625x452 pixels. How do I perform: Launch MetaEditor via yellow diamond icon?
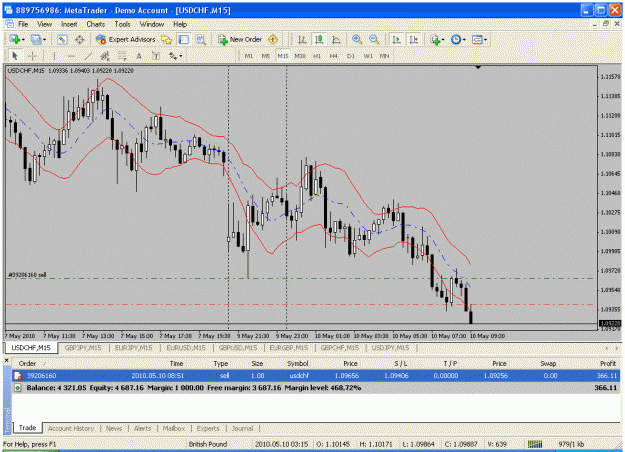click(273, 39)
